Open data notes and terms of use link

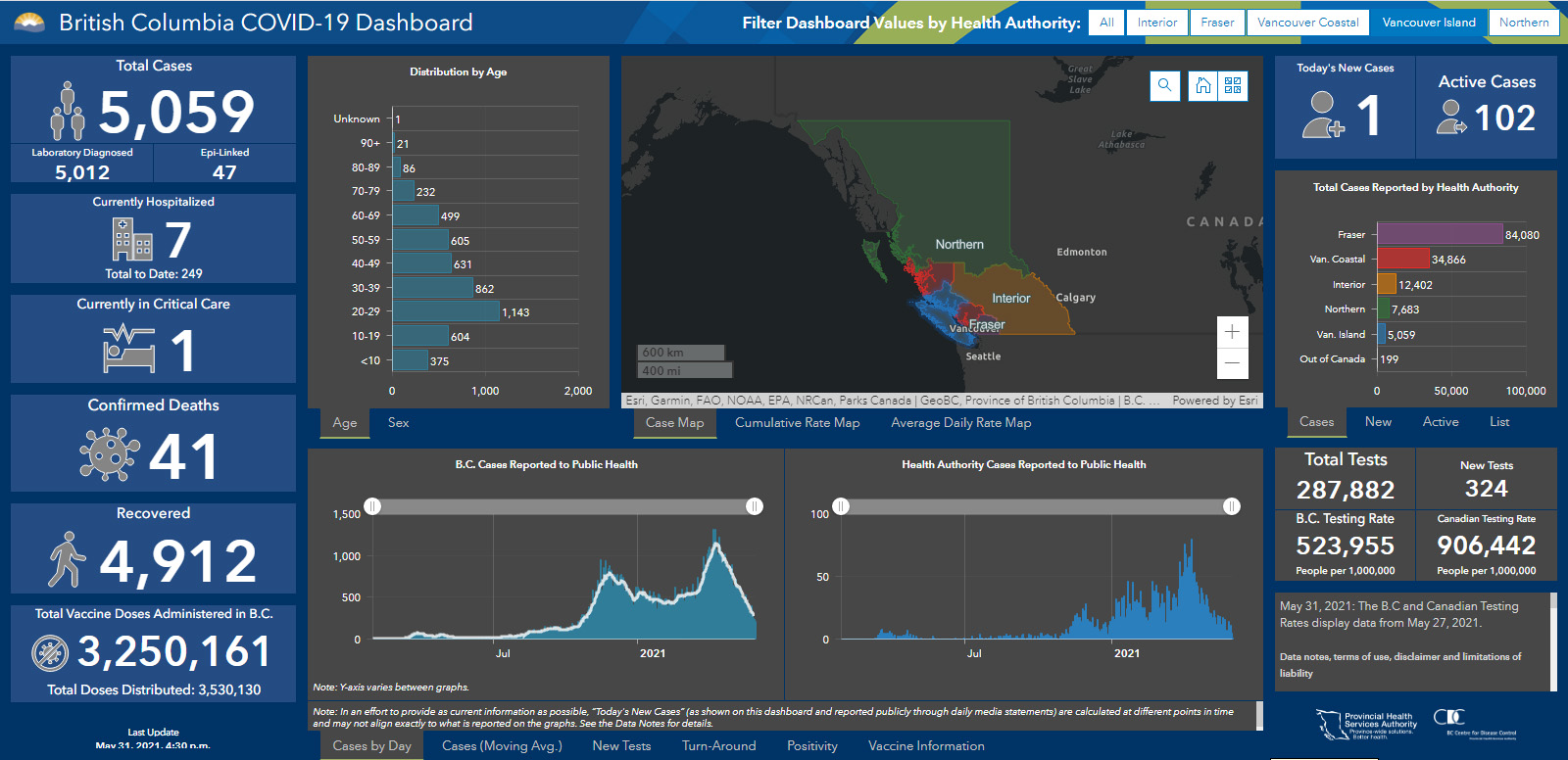click(1399, 664)
